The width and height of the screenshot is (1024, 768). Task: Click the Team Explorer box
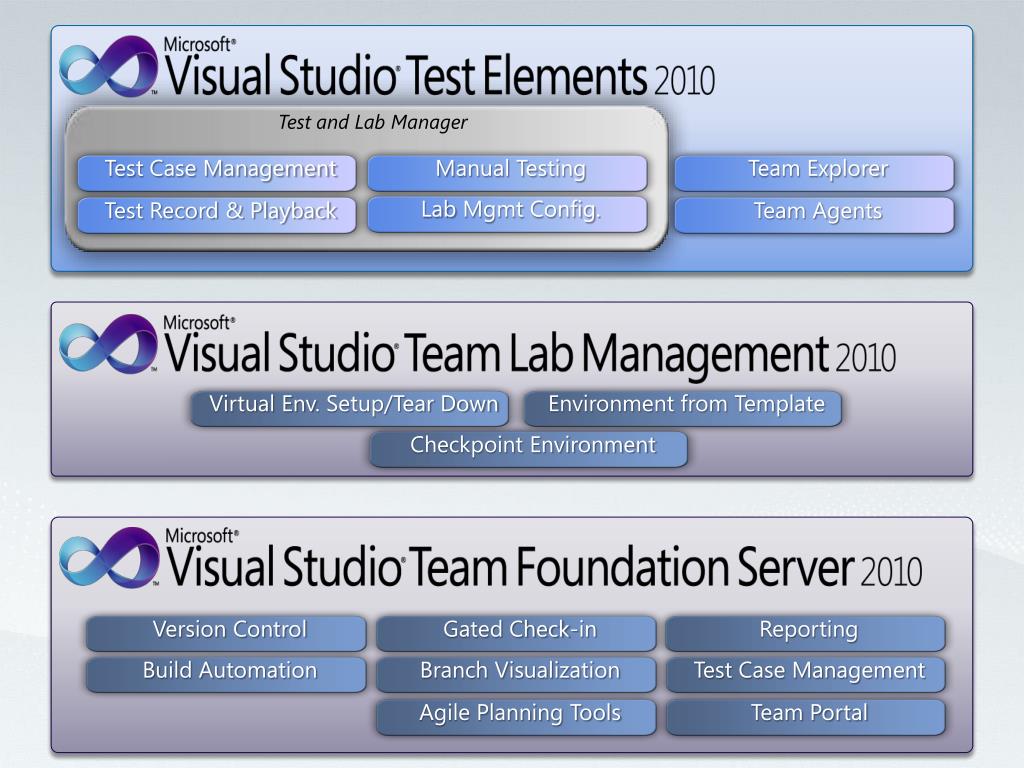click(814, 172)
